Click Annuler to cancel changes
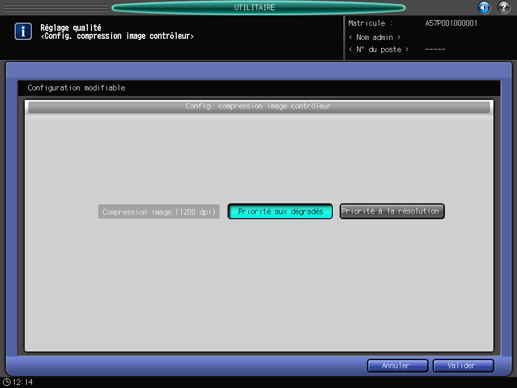The image size is (517, 388). pos(397,366)
